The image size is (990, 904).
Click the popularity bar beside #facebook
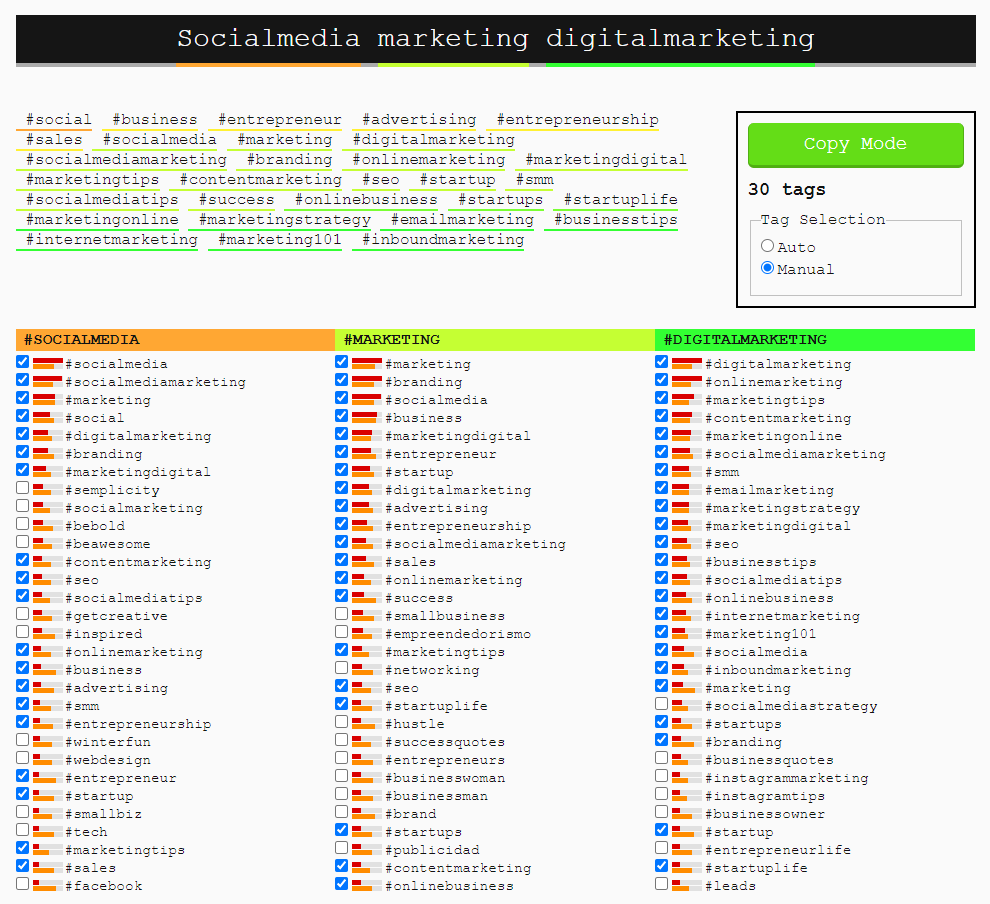click(48, 886)
